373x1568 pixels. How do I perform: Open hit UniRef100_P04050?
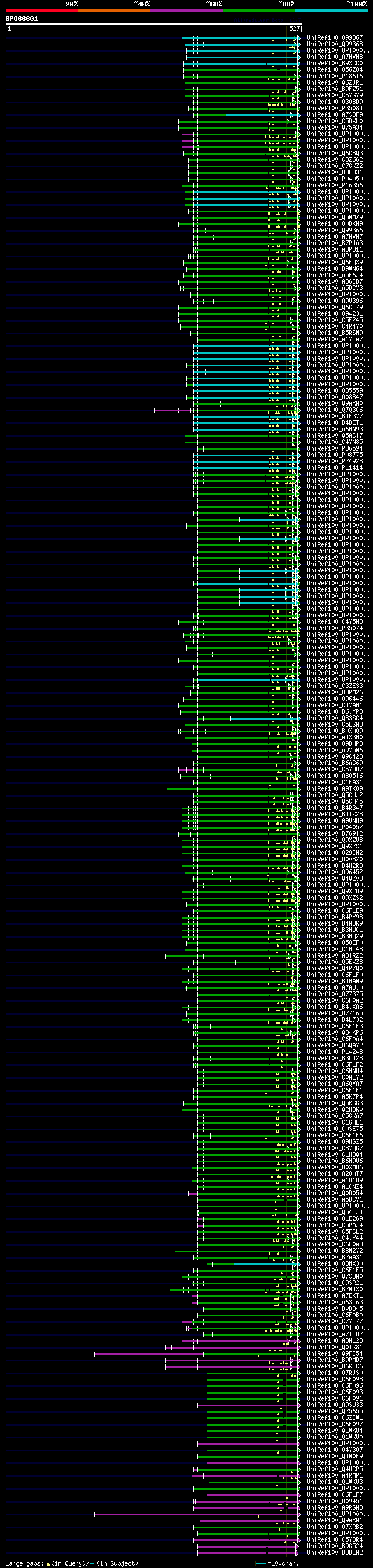tap(335, 179)
